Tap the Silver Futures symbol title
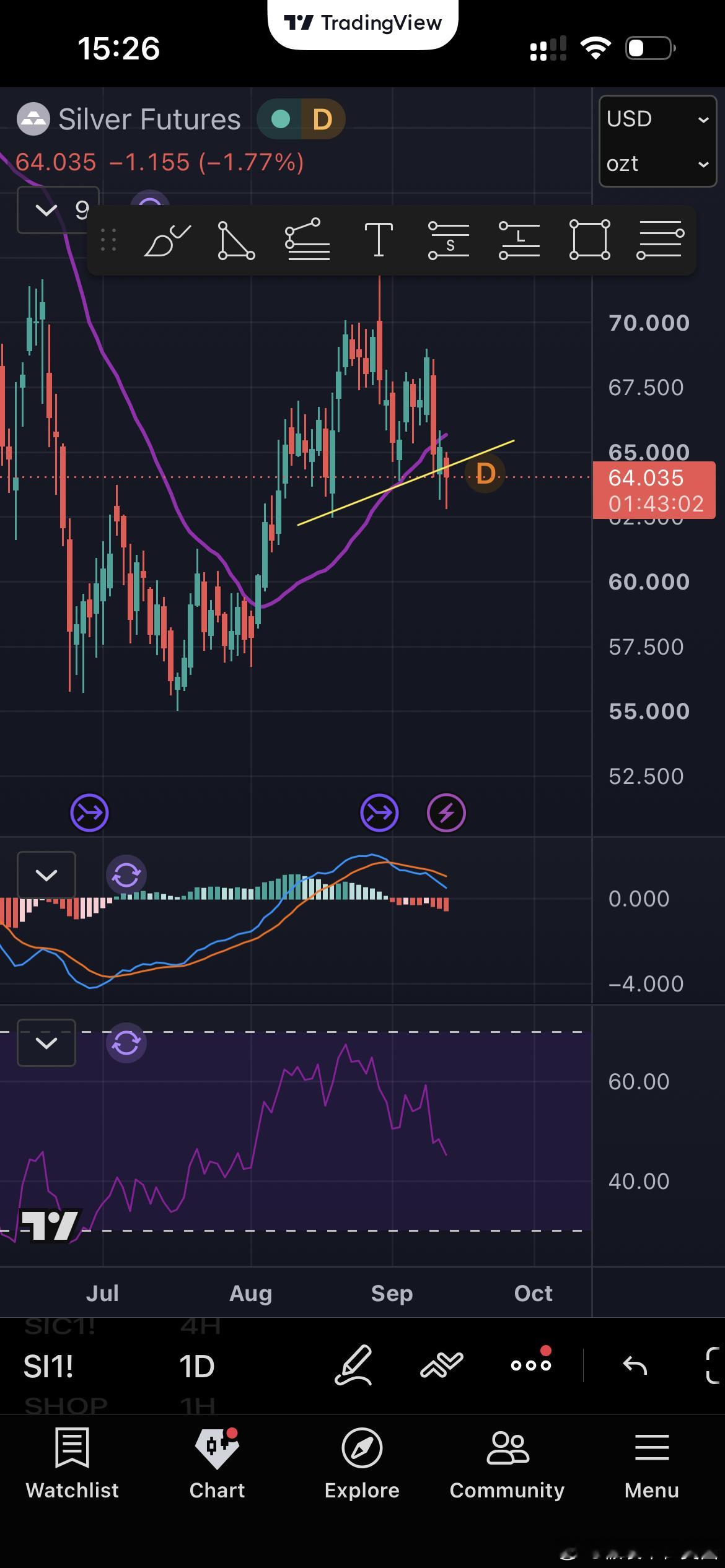 coord(149,119)
